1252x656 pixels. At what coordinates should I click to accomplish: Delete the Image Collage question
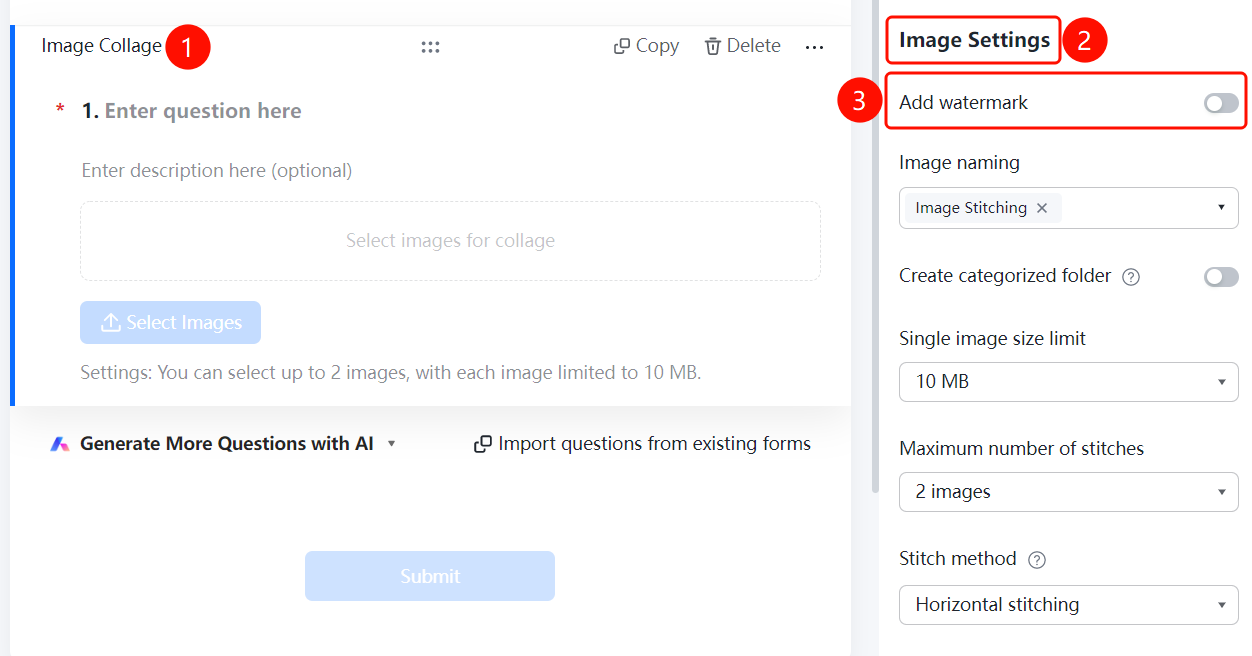743,46
